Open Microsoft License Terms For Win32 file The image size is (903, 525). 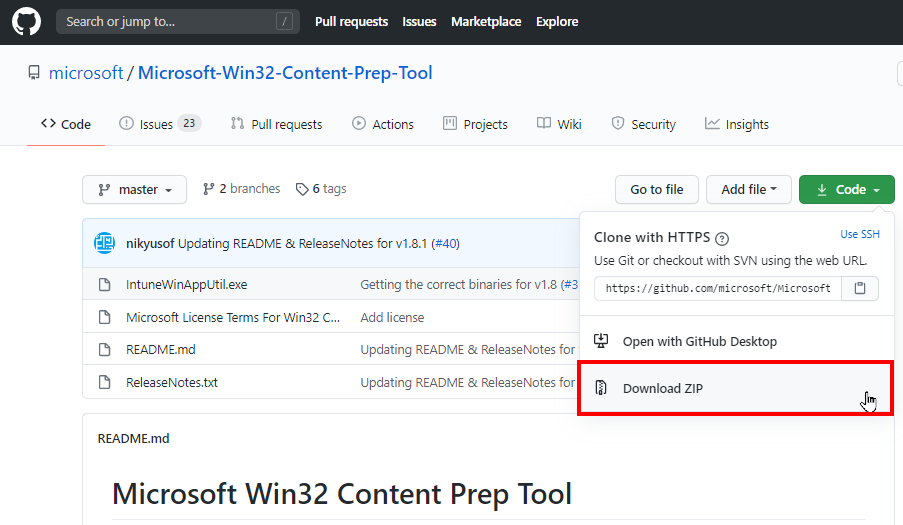233,317
